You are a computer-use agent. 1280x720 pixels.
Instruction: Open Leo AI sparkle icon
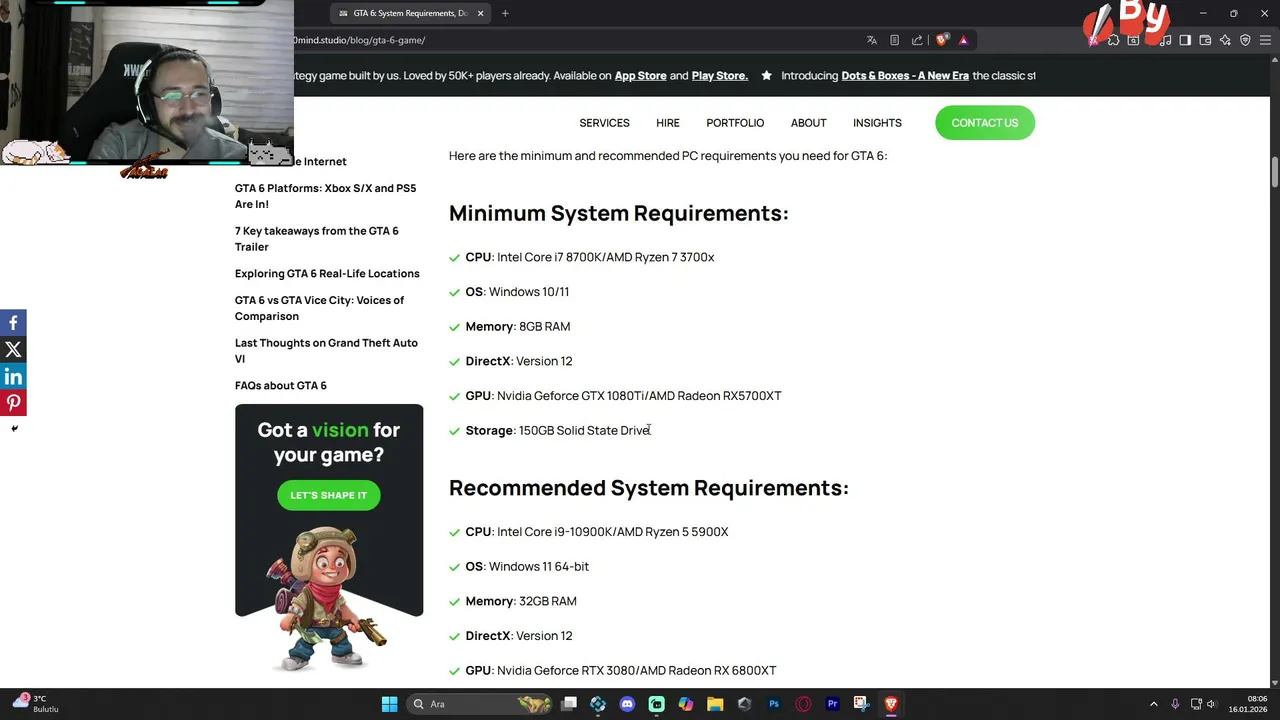(x=1225, y=40)
